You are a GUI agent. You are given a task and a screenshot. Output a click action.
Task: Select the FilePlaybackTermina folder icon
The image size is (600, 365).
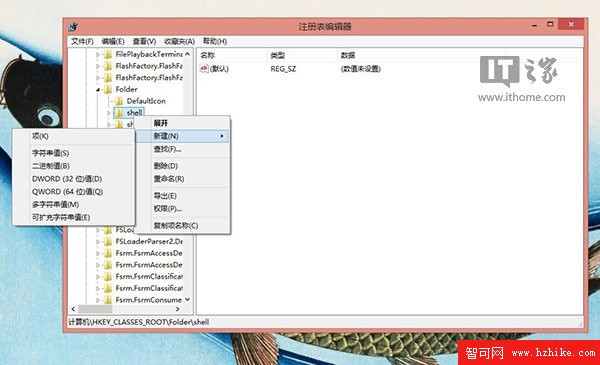(108, 54)
